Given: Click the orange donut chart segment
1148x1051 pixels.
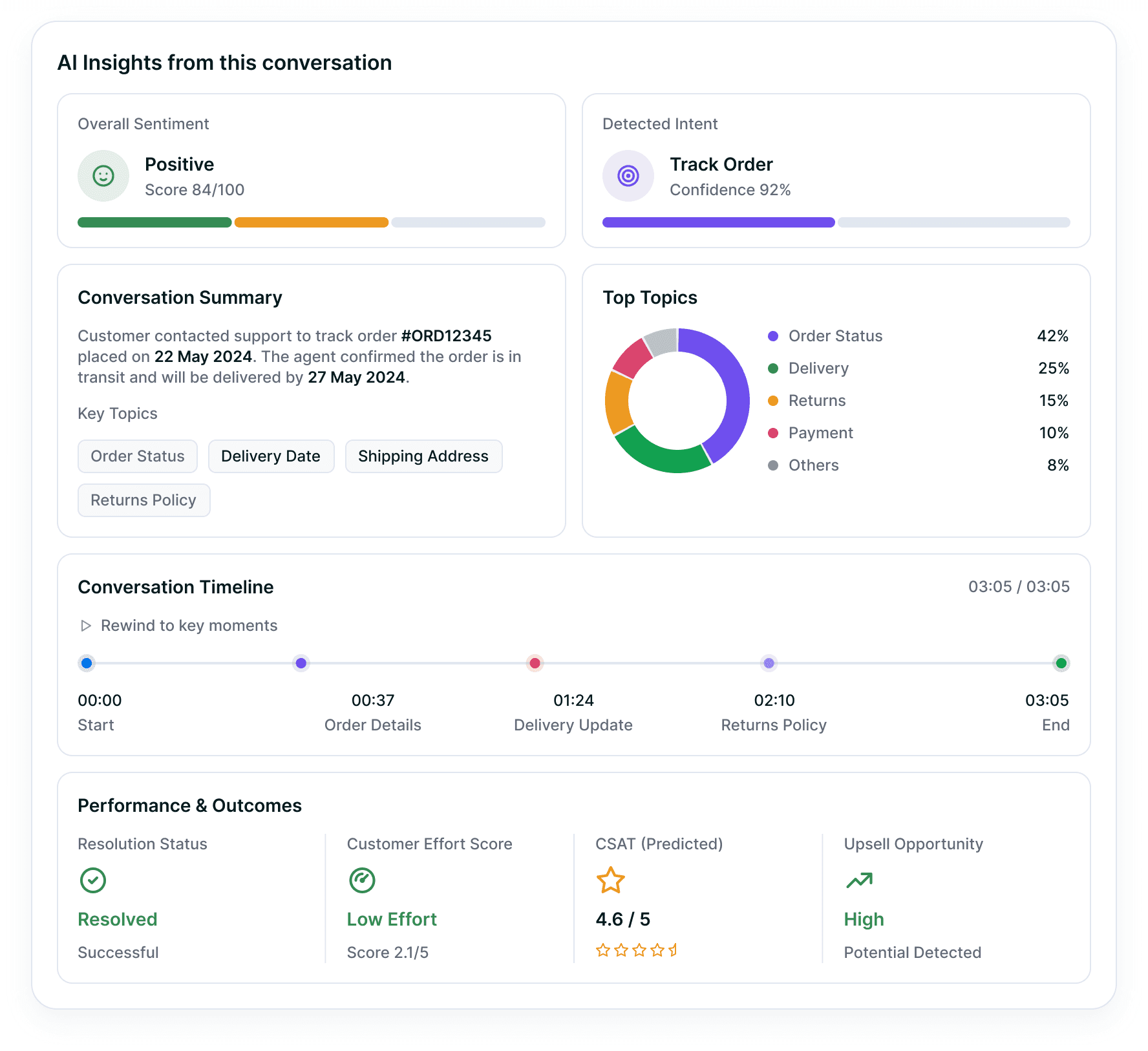Looking at the screenshot, I should [619, 402].
